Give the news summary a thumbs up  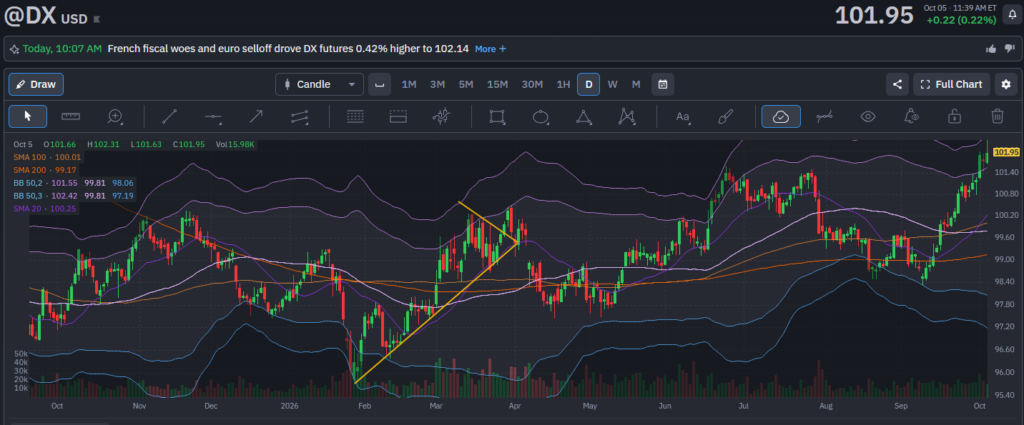tap(991, 49)
